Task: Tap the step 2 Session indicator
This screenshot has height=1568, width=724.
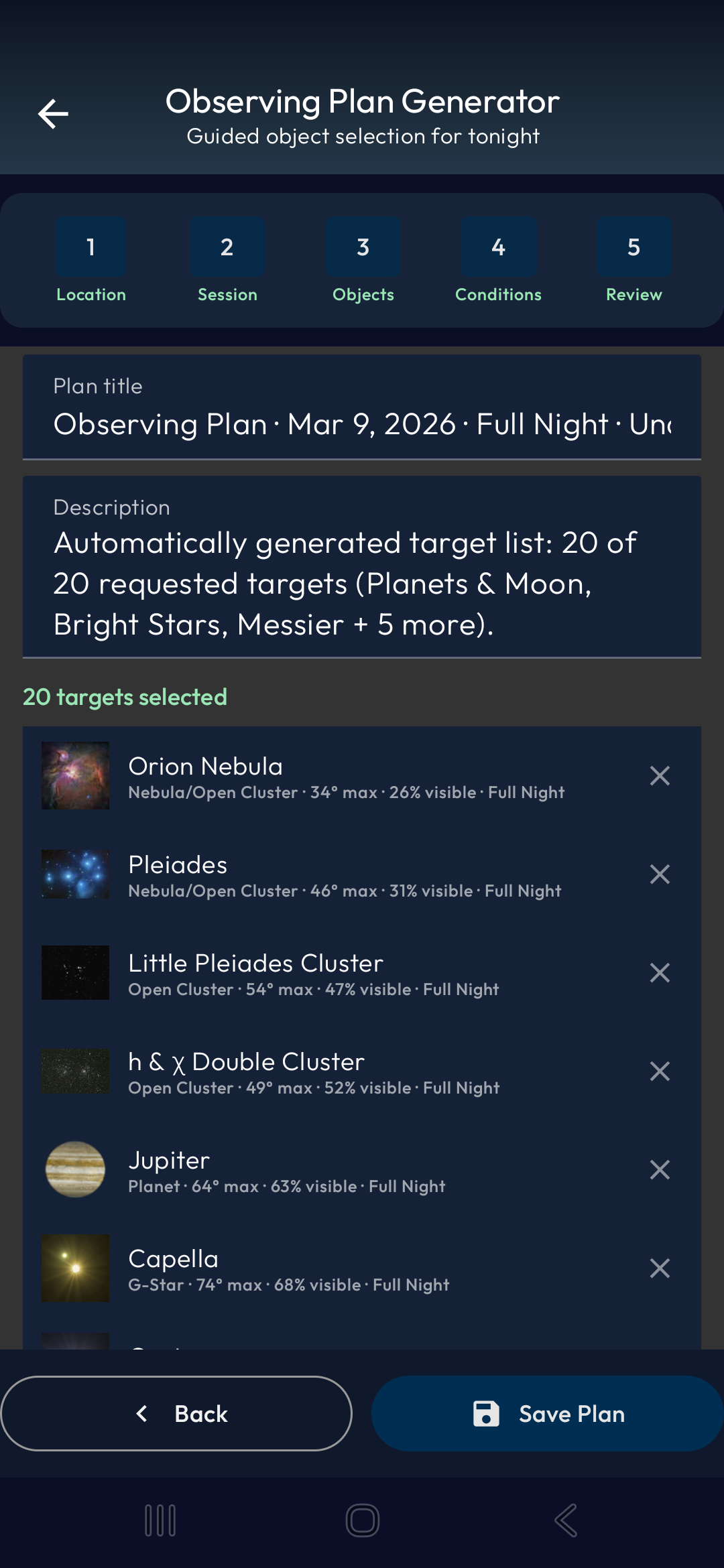Action: coord(227,247)
